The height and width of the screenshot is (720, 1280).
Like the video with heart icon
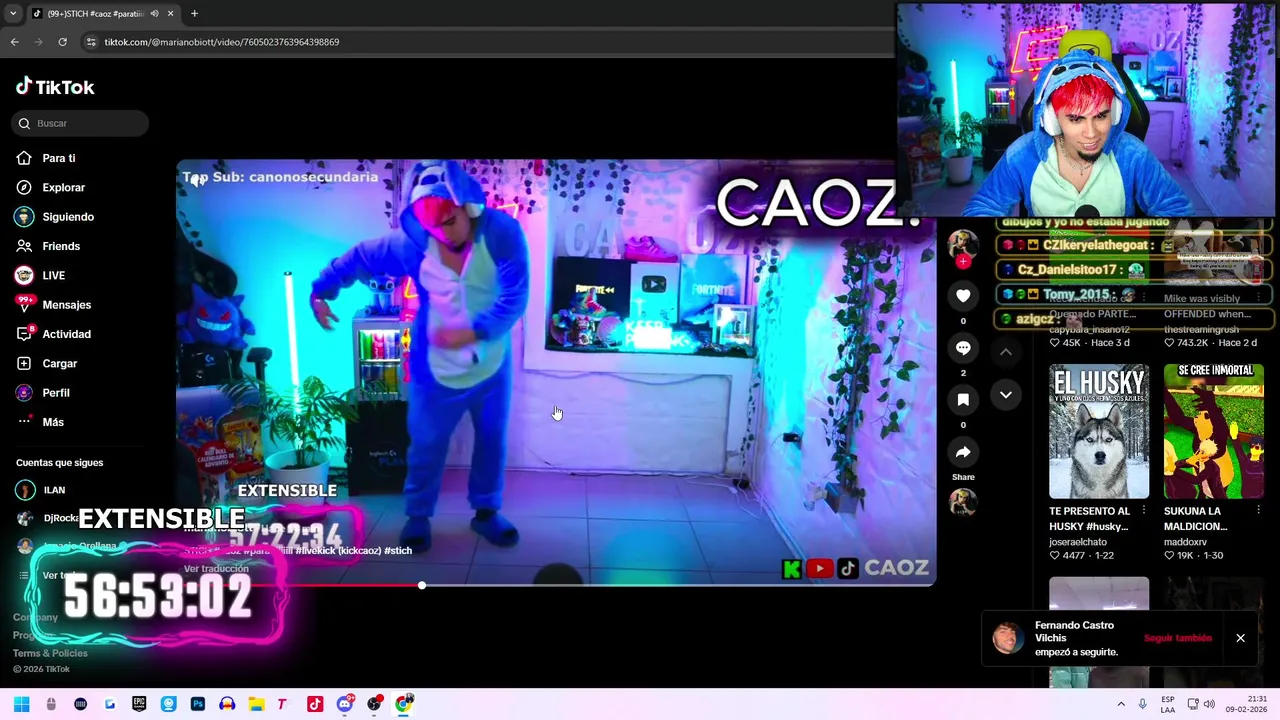[963, 296]
